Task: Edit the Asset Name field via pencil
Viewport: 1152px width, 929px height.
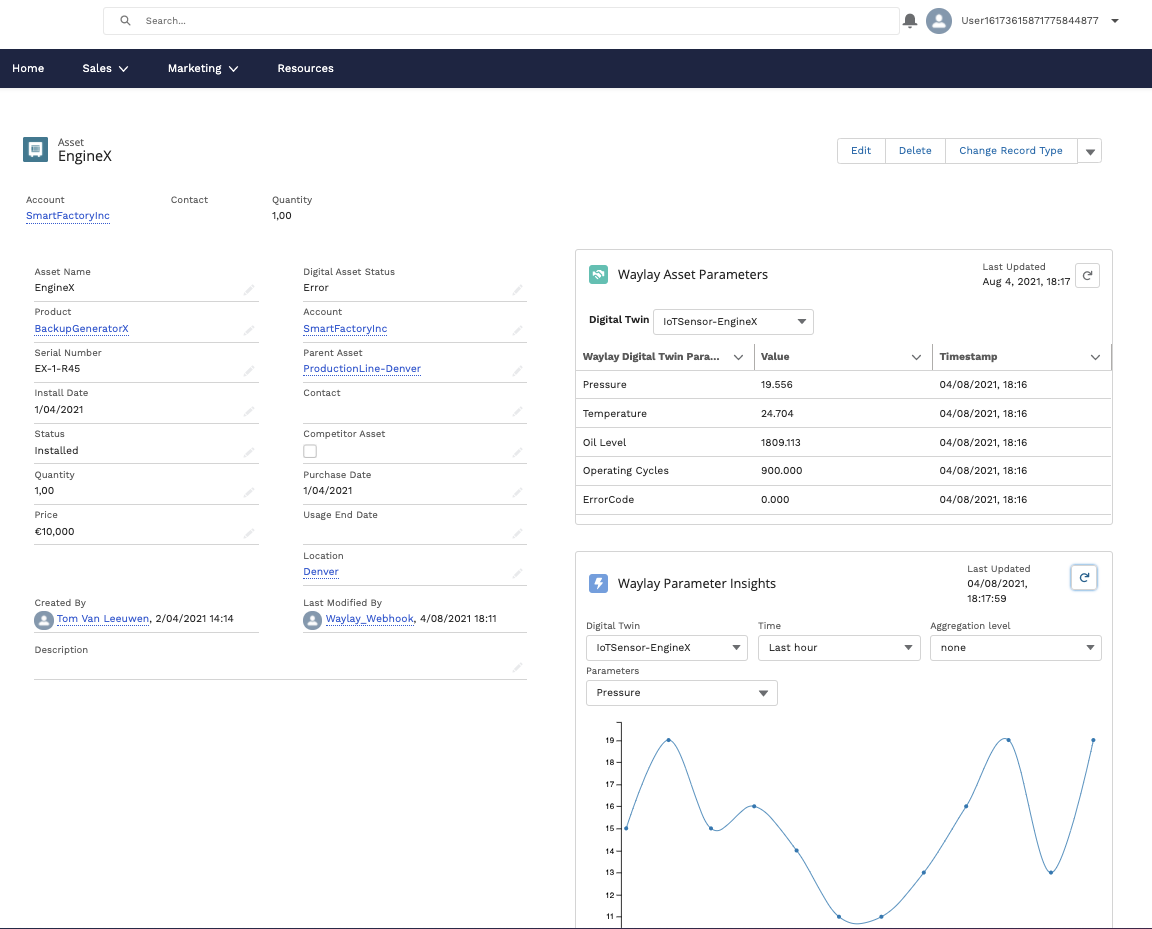Action: [x=249, y=290]
